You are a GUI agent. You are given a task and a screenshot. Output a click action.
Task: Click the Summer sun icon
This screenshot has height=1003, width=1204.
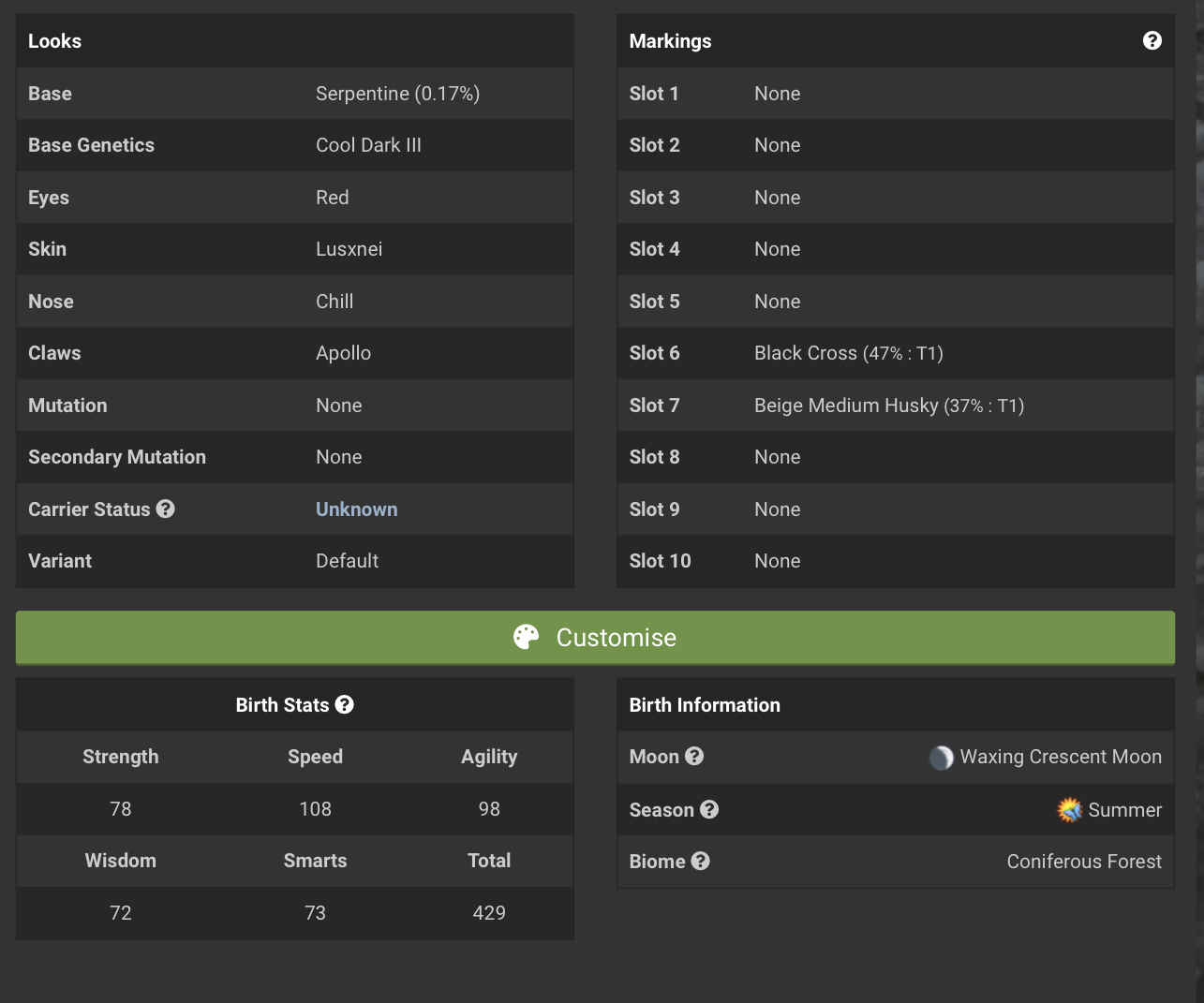coord(1070,809)
